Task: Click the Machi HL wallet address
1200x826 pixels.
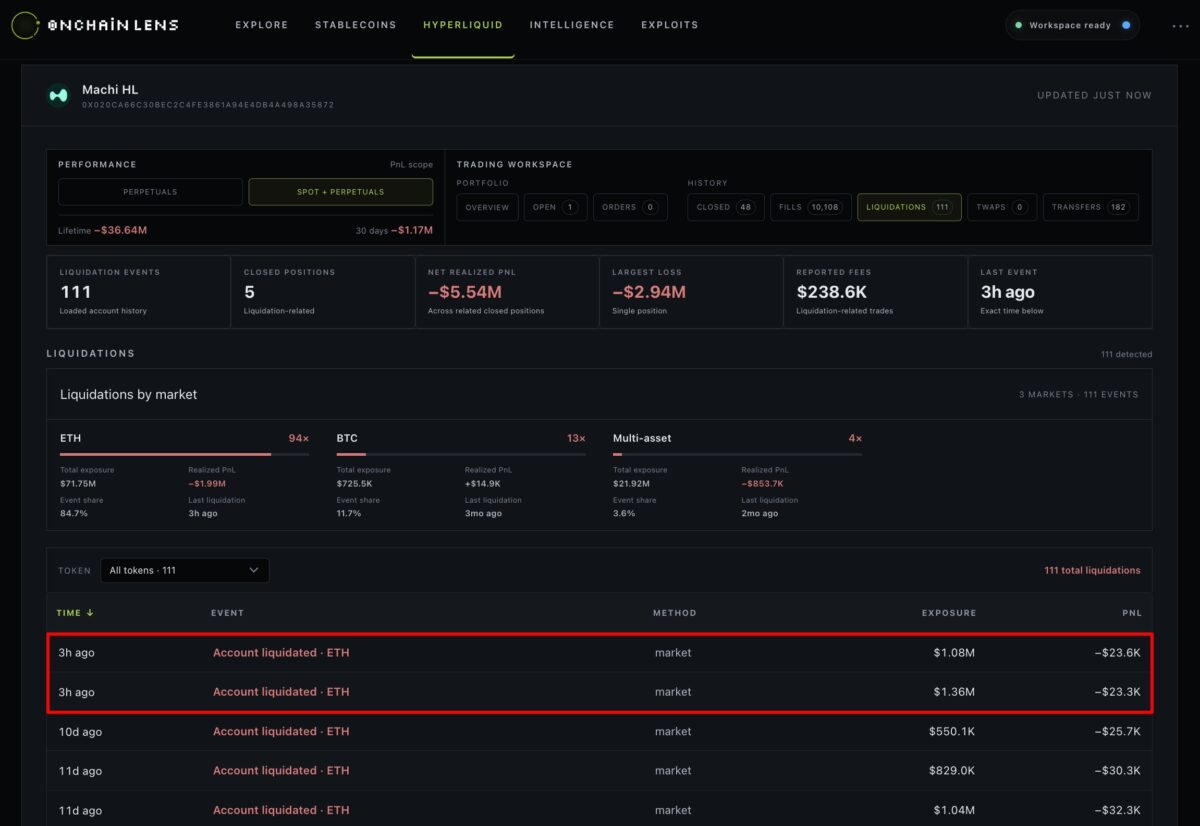Action: [x=208, y=105]
